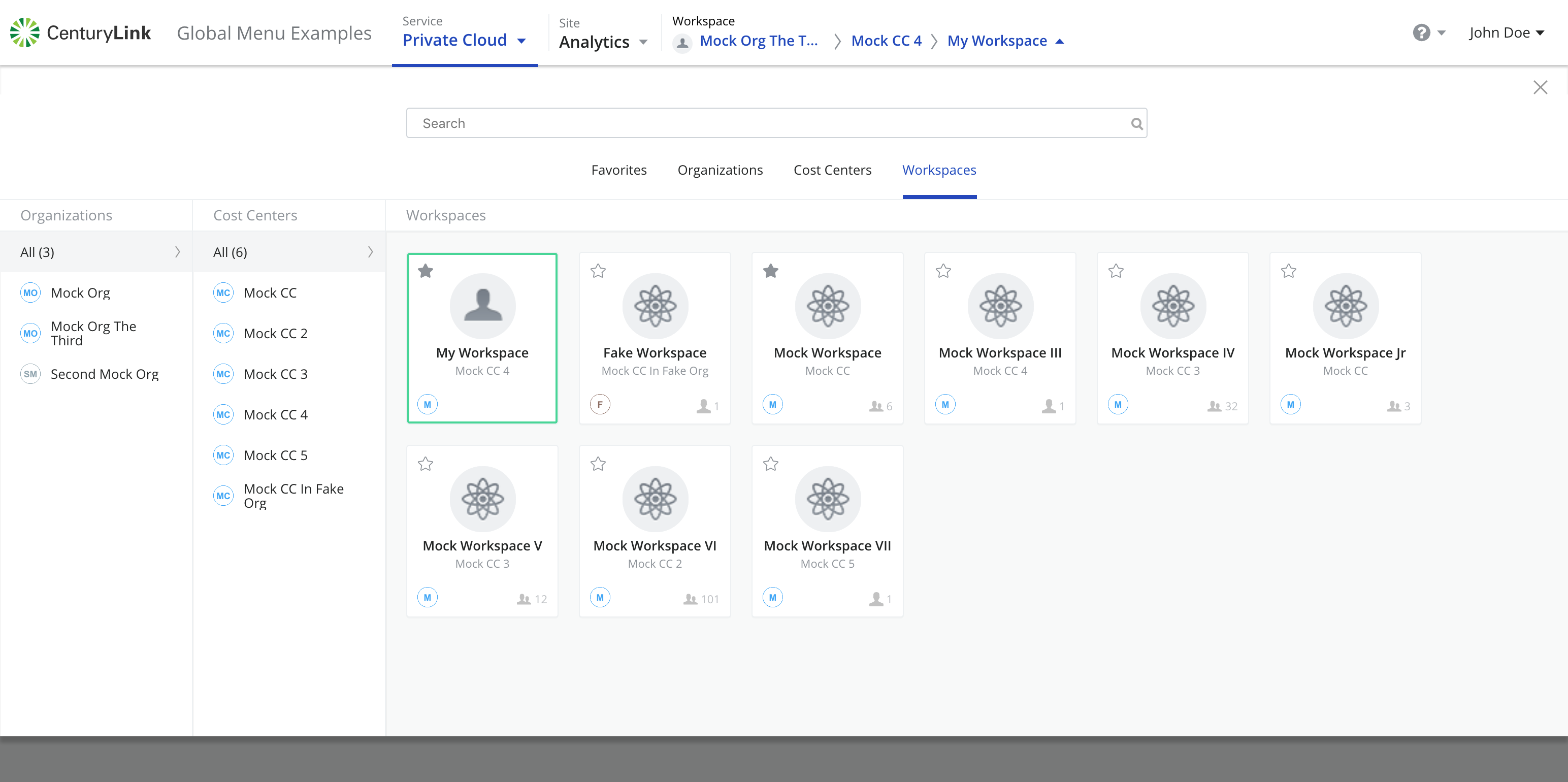
Task: Close the workspace selector panel
Action: pyautogui.click(x=1540, y=87)
